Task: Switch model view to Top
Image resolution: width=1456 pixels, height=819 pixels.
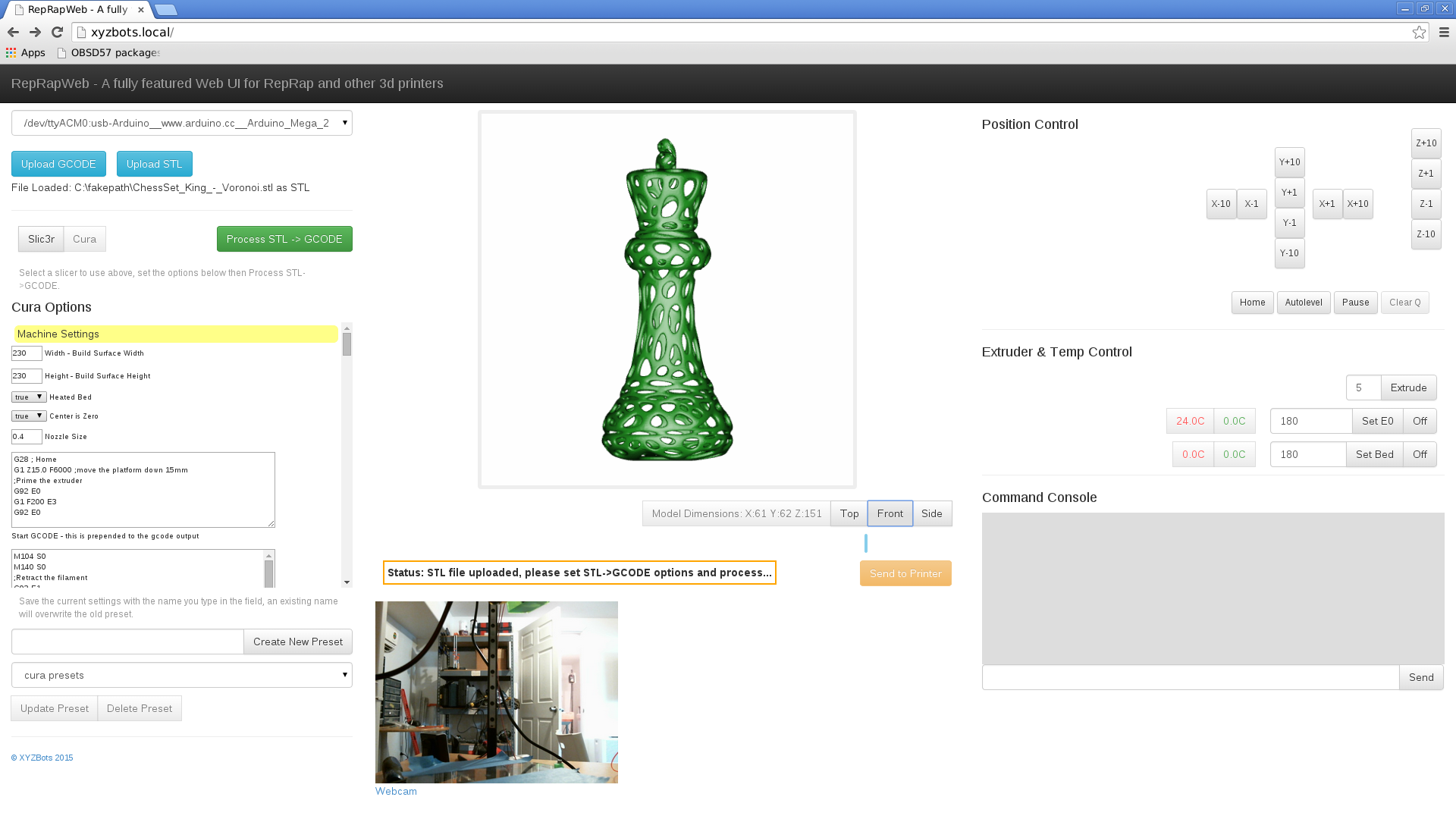Action: pos(849,513)
